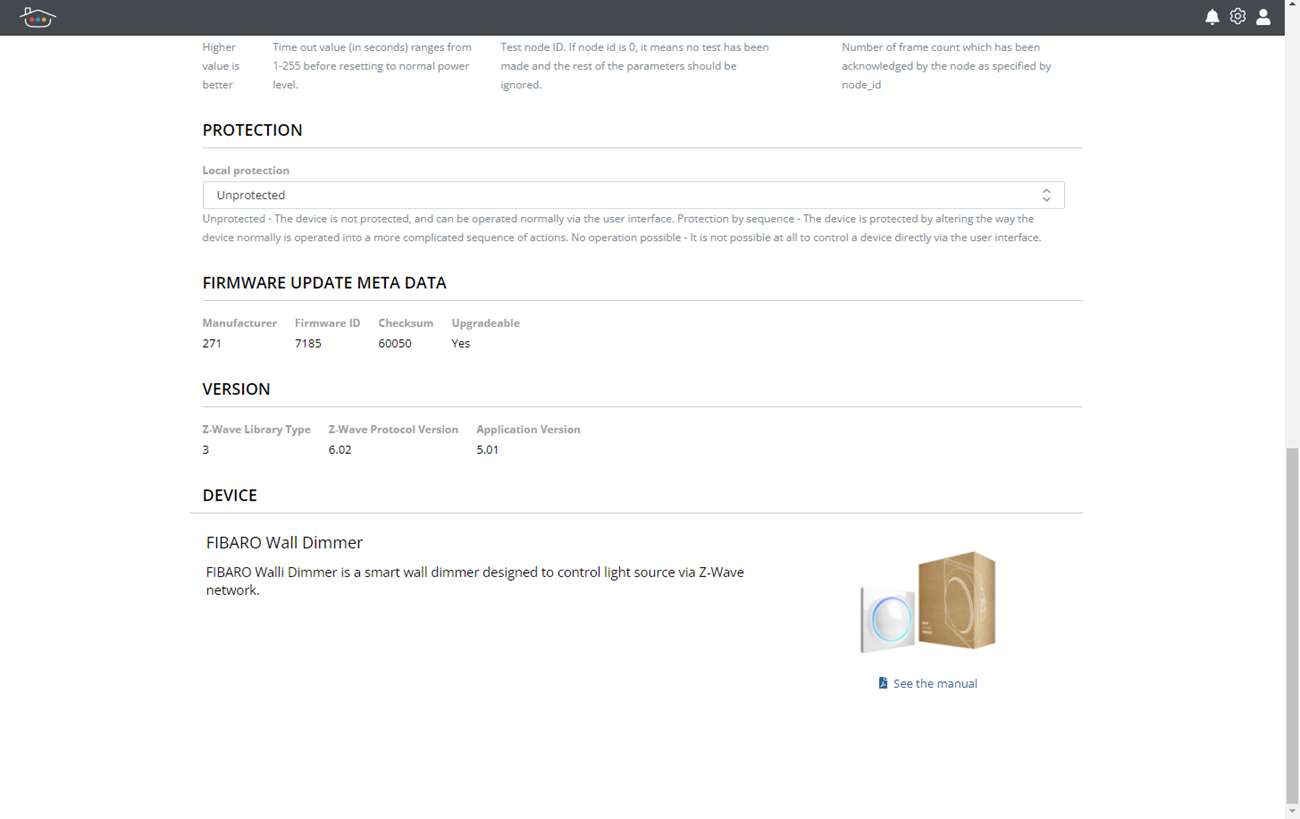Select the Checksum value 60050
1300x819 pixels.
tap(395, 344)
